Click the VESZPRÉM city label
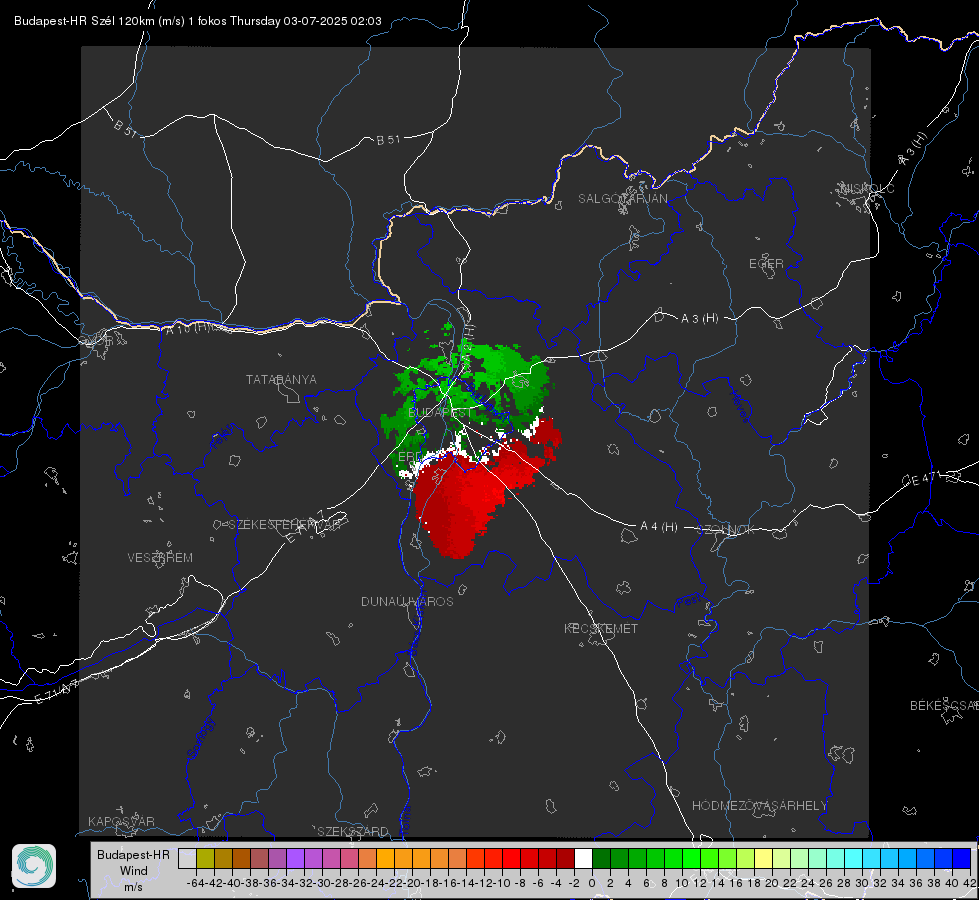979x900 pixels. (160, 558)
